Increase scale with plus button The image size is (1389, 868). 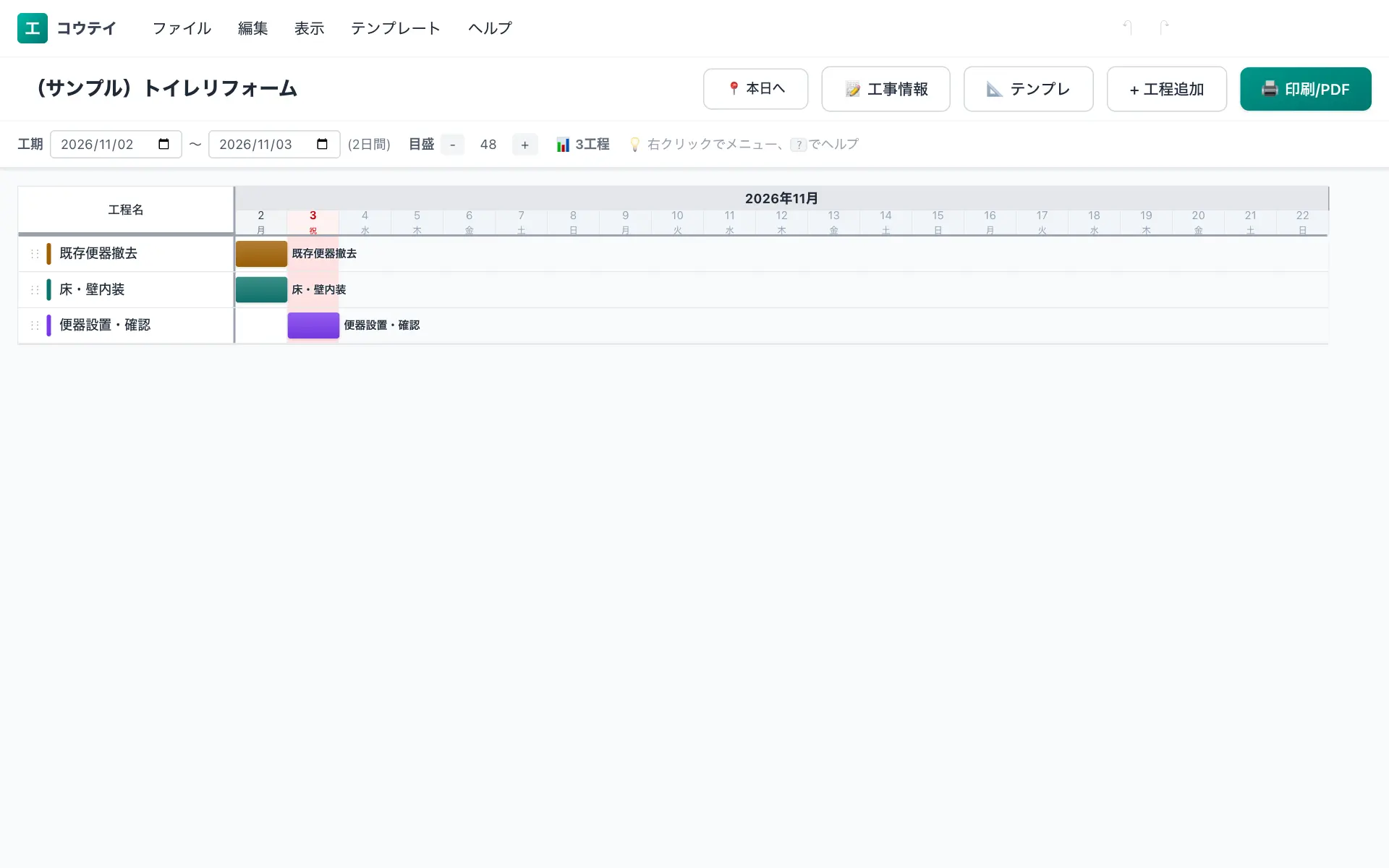coord(525,145)
